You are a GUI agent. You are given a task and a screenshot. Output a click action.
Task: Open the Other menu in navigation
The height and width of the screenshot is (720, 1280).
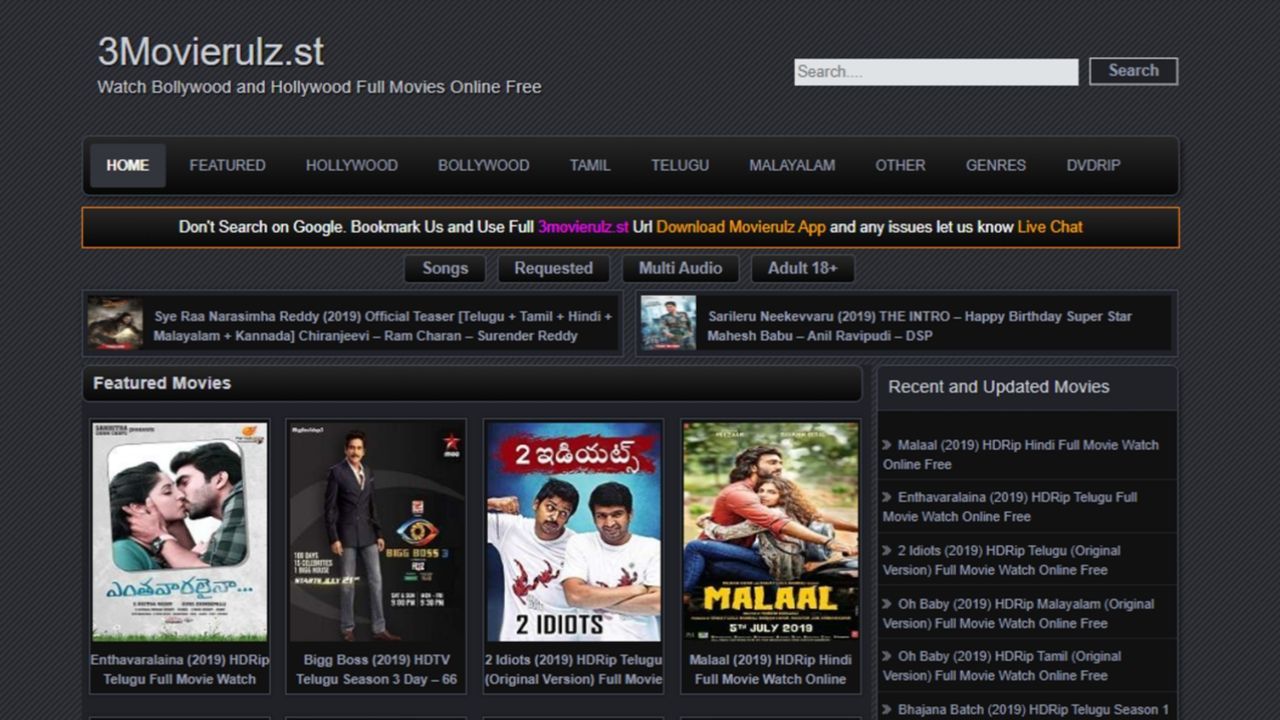point(900,166)
